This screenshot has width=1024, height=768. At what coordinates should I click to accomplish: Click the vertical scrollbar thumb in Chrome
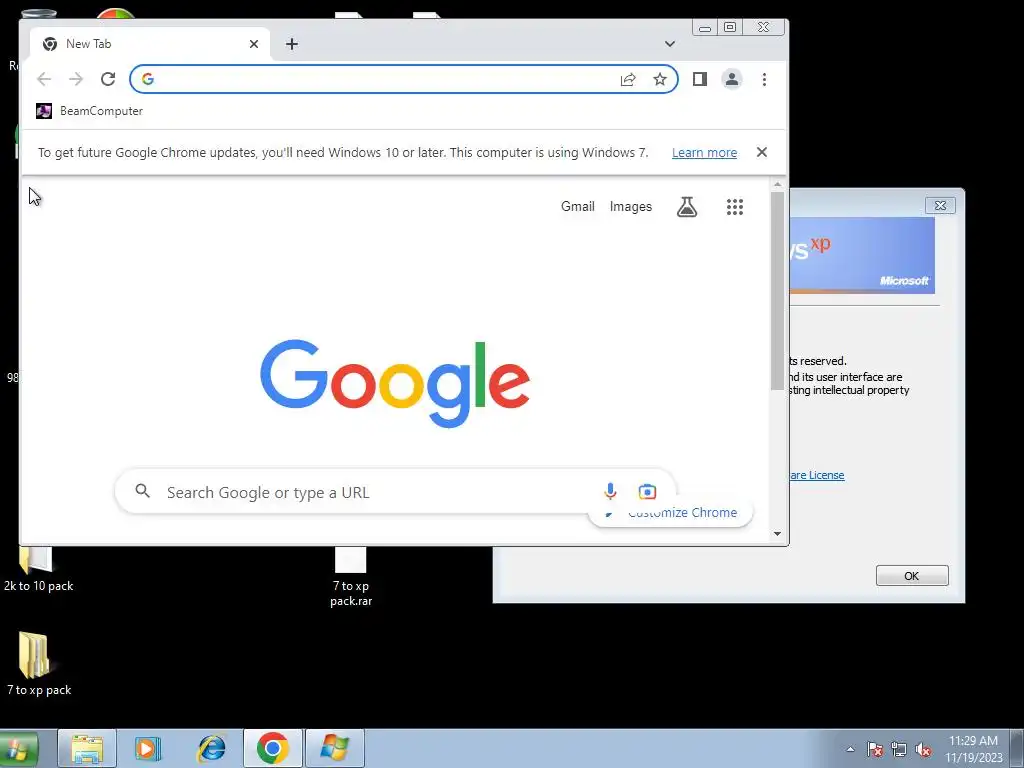tap(777, 291)
